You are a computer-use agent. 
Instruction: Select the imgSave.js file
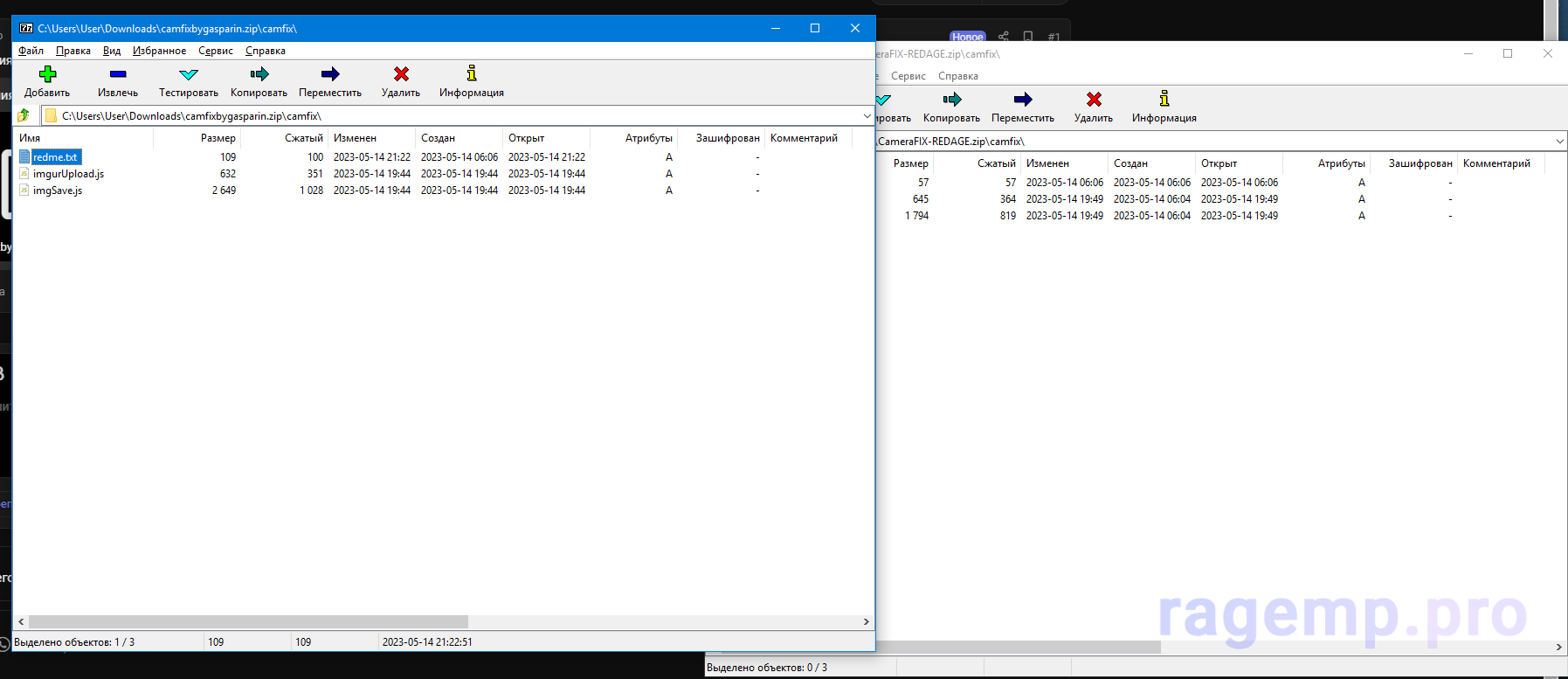coord(58,191)
